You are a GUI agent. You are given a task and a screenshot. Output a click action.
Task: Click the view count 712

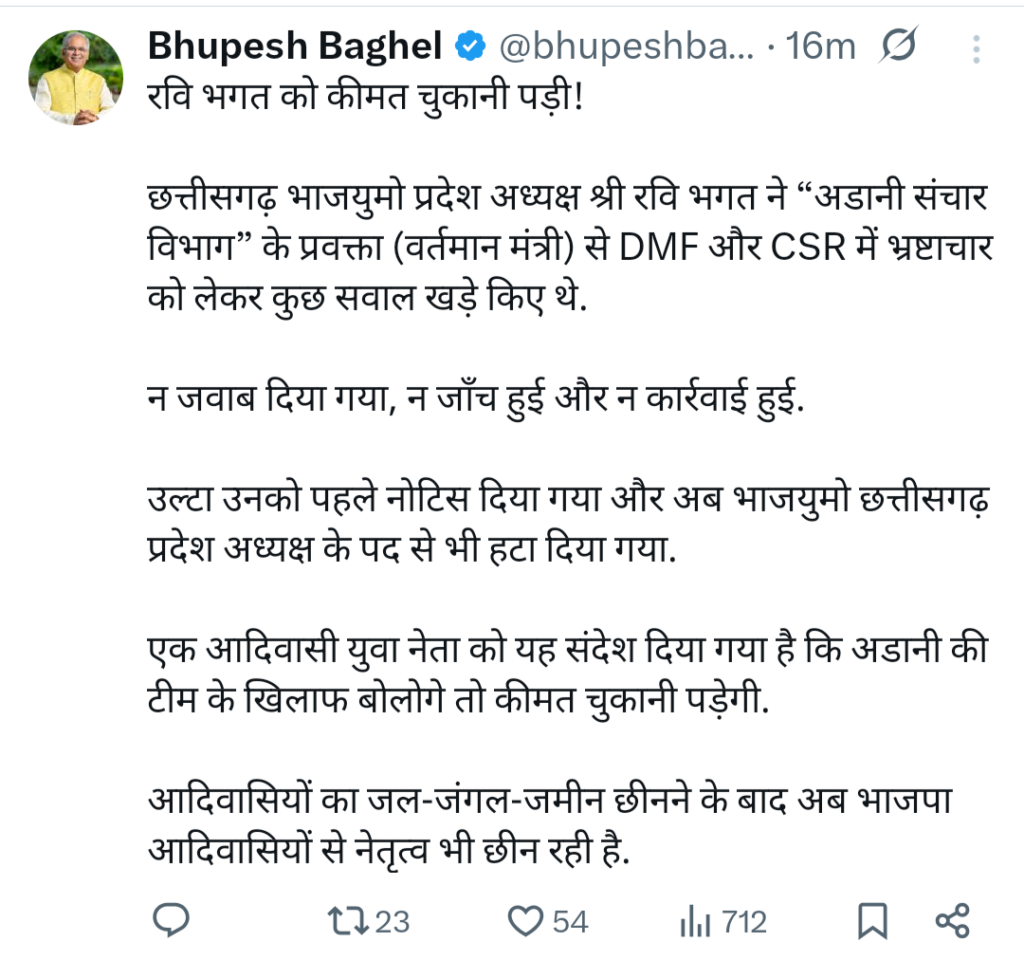pos(744,921)
